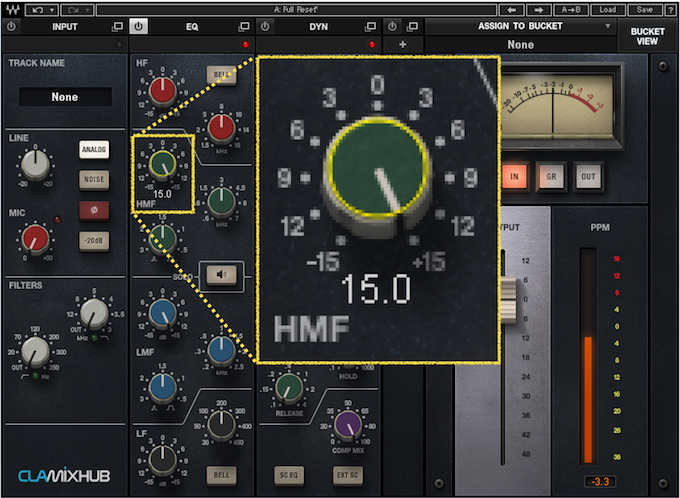Image resolution: width=680 pixels, height=498 pixels.
Task: Click the bucket assignment value None
Action: pos(520,44)
